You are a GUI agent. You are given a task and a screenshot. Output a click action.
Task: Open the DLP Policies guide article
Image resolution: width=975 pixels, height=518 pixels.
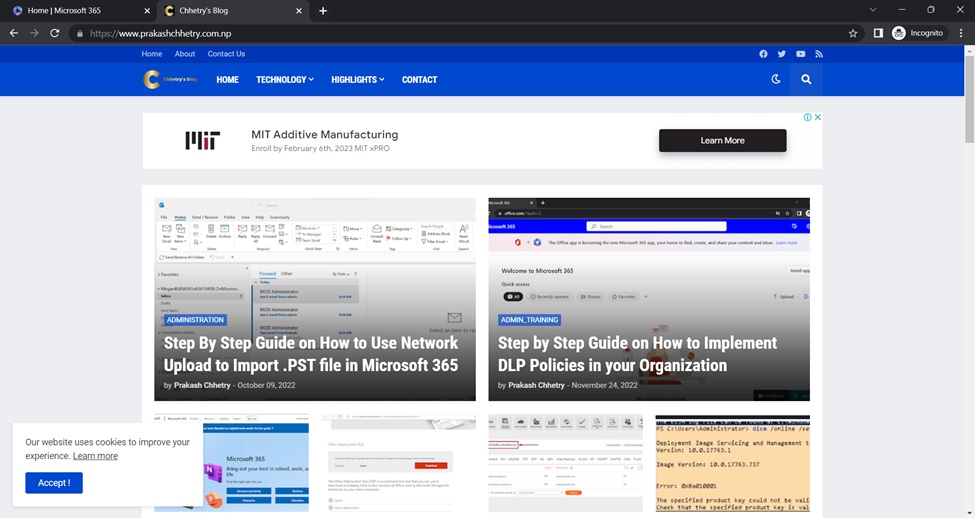pyautogui.click(x=637, y=354)
